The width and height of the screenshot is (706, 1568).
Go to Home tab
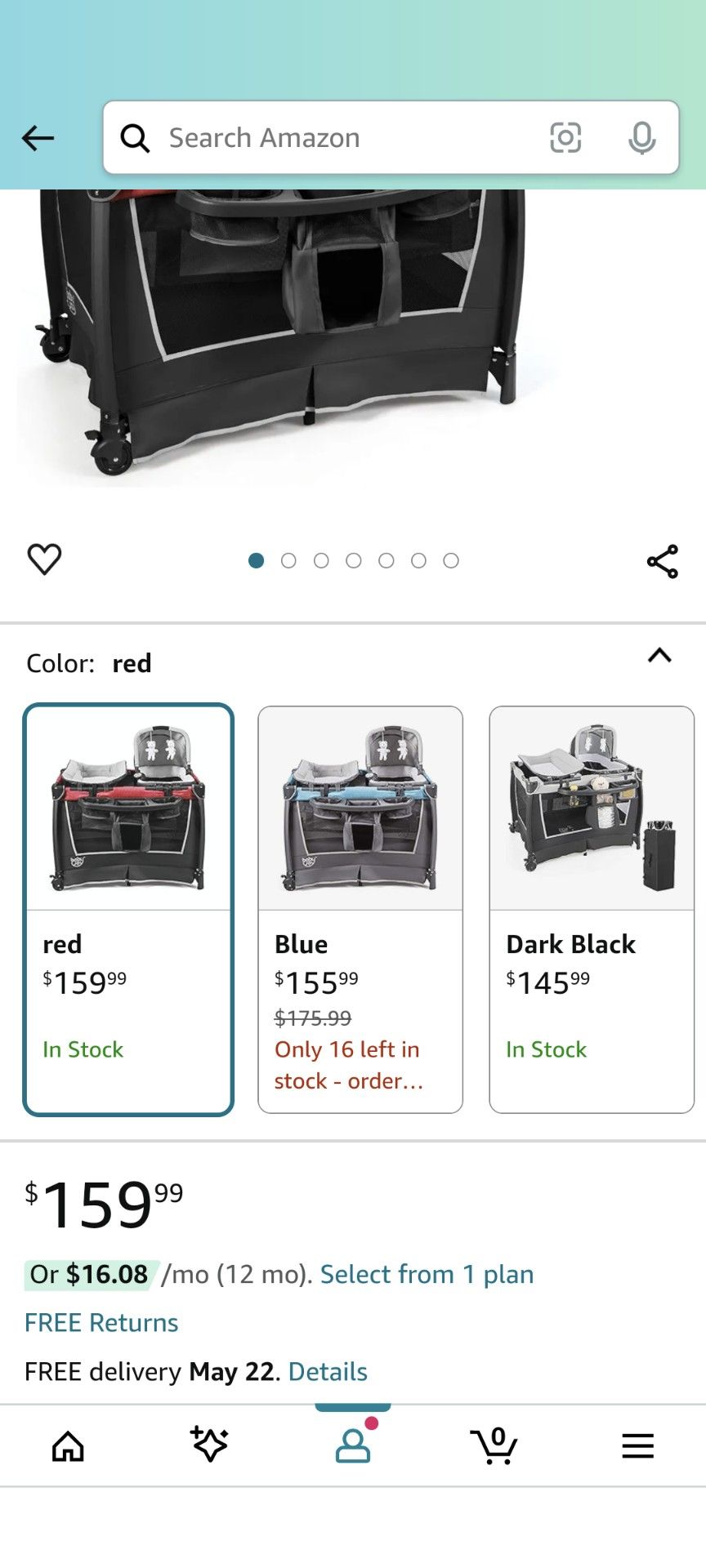coord(68,1446)
